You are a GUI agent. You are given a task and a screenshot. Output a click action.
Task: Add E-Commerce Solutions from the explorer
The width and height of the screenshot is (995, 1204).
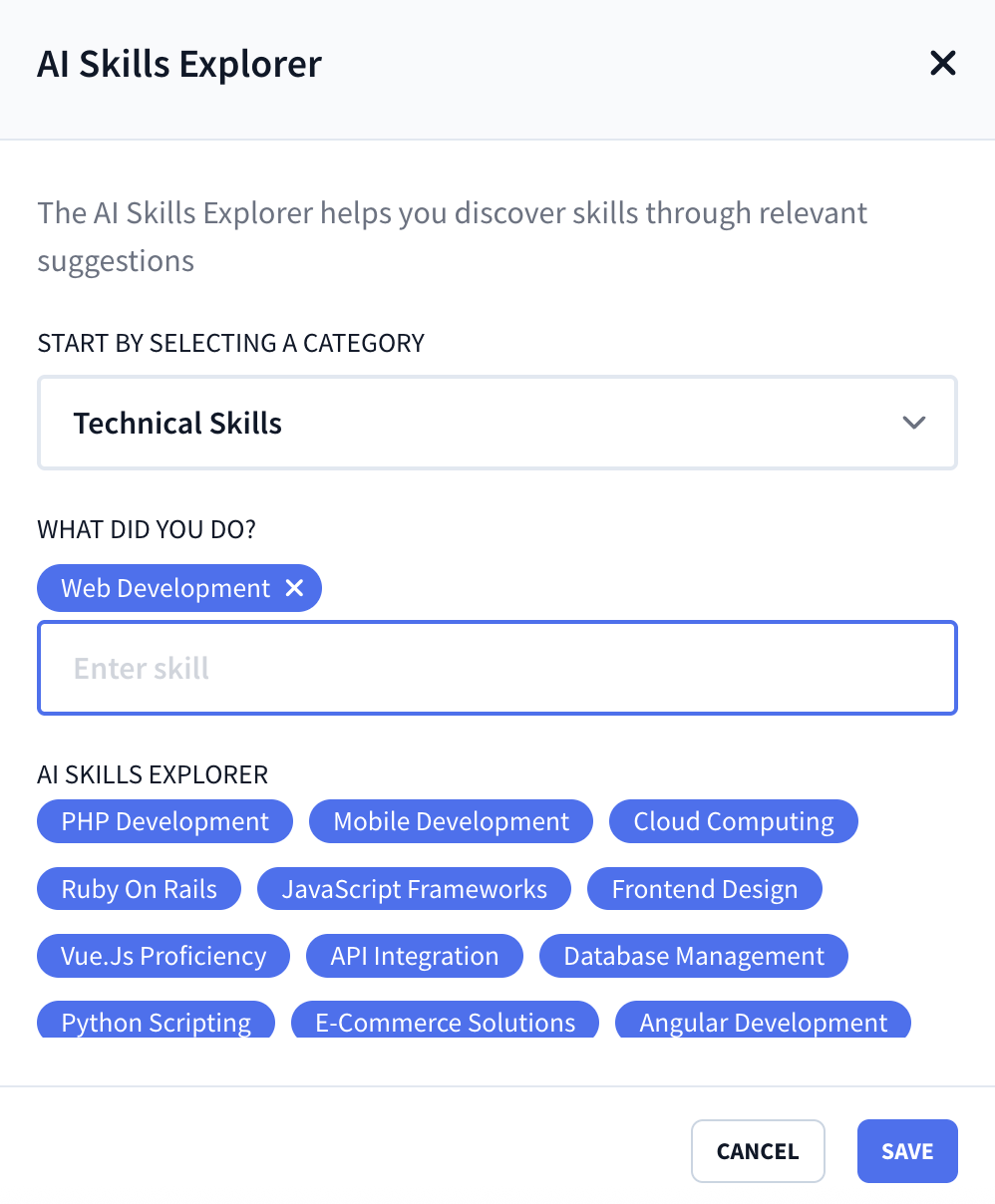[445, 1022]
